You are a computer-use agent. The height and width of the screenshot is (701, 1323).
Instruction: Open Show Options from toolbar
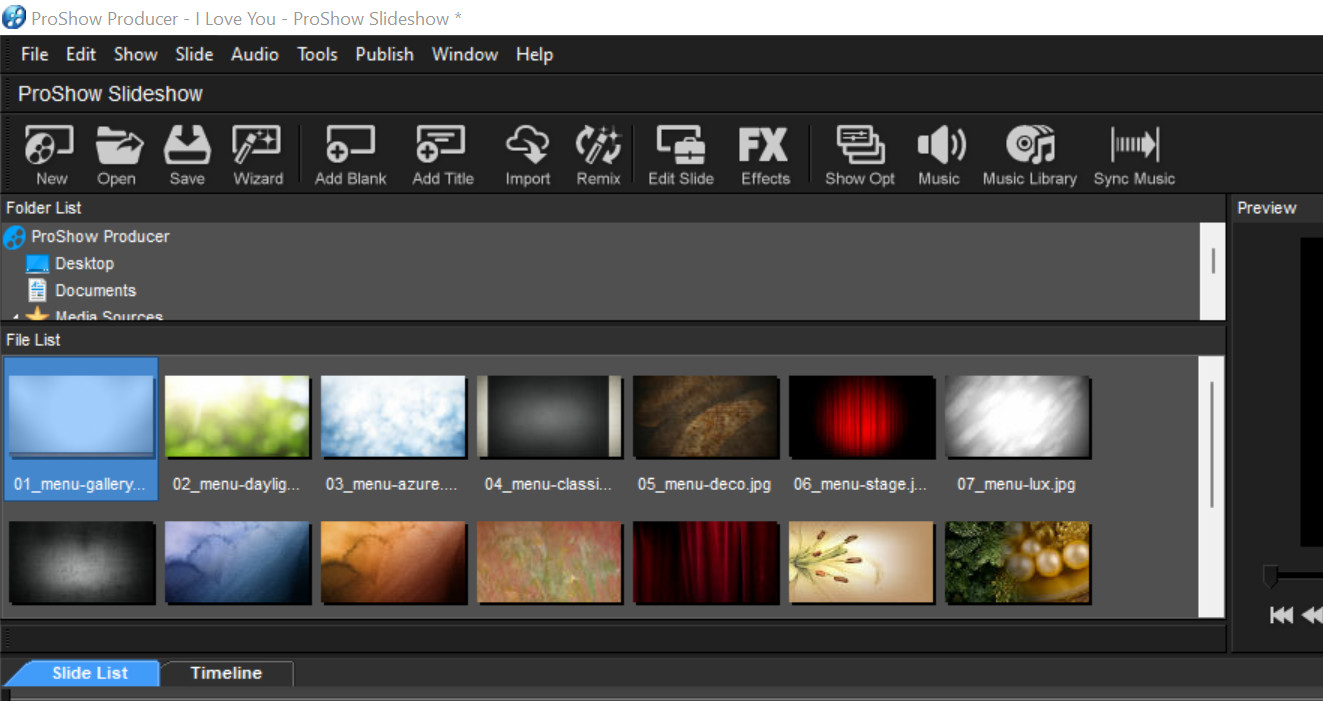pos(859,155)
